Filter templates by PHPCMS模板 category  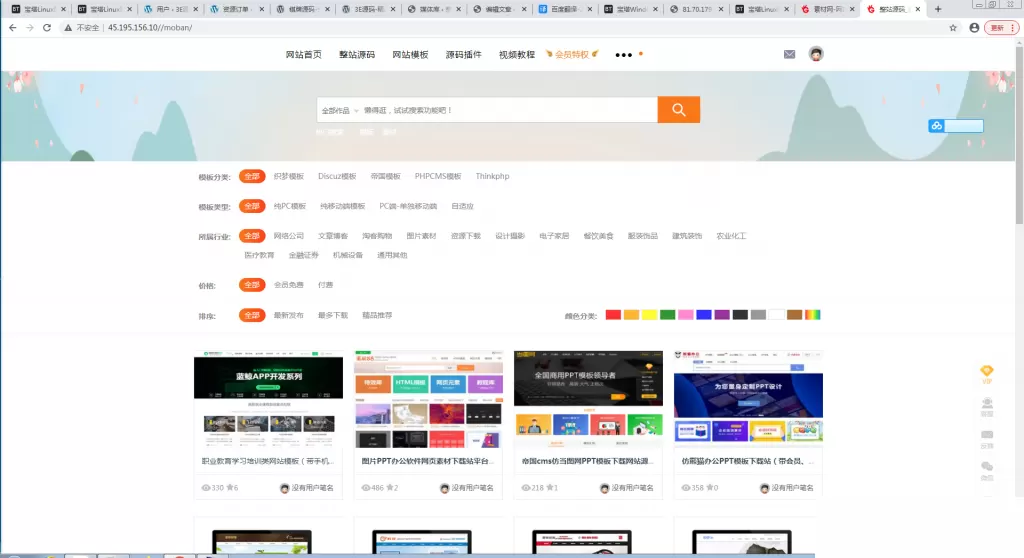(438, 176)
